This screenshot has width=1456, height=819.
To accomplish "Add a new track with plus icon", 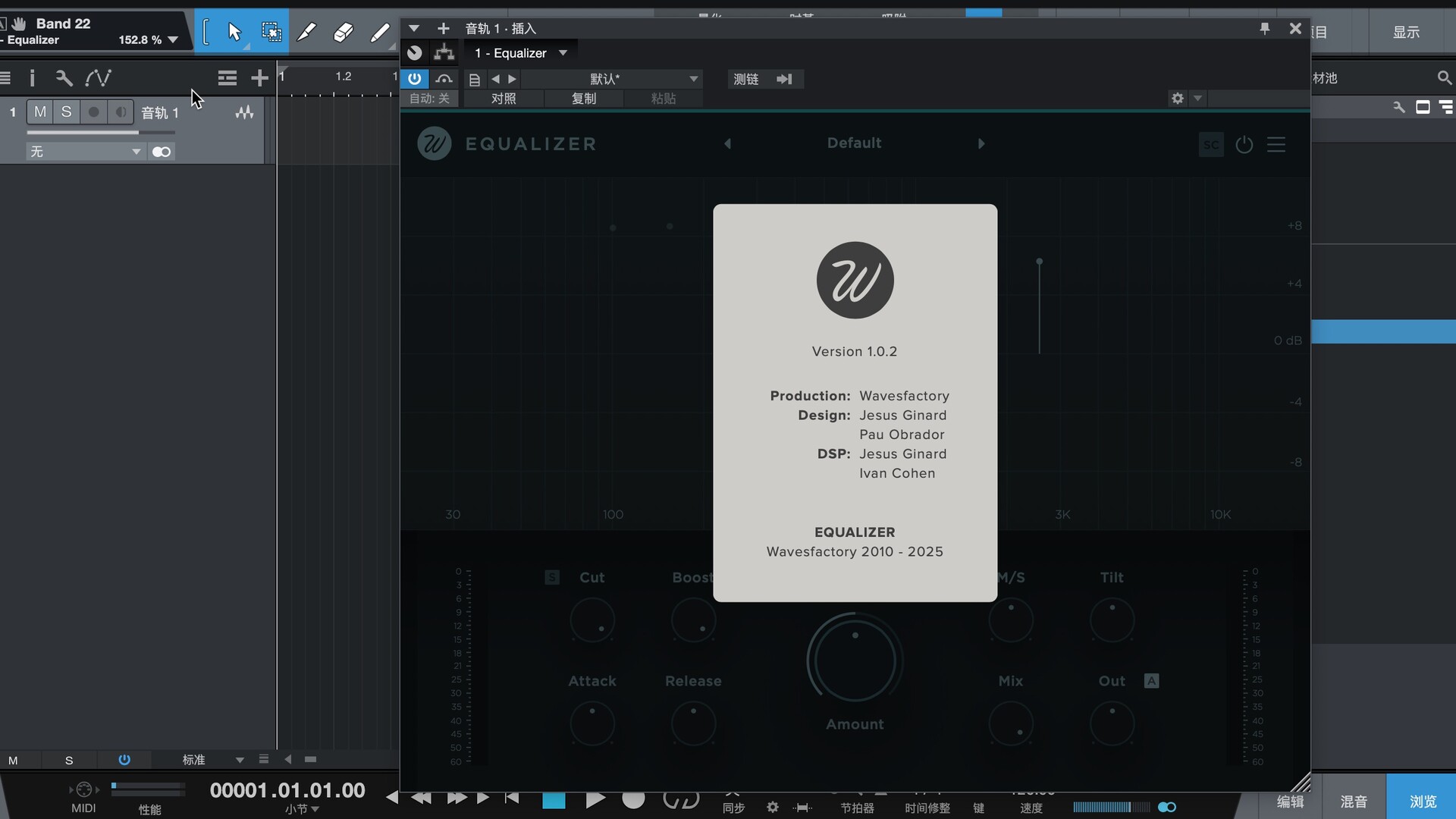I will point(259,78).
